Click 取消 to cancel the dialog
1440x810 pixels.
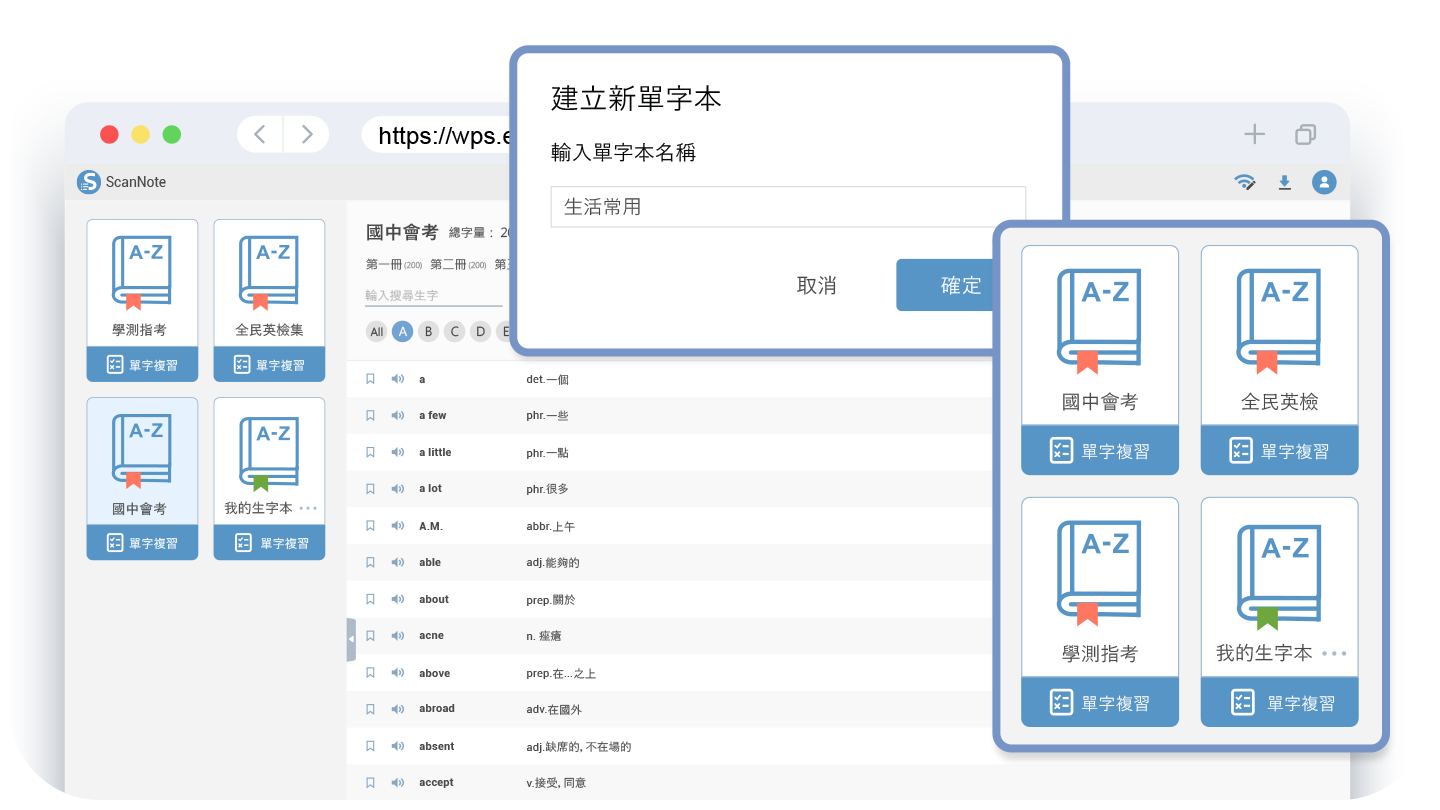pyautogui.click(x=816, y=285)
